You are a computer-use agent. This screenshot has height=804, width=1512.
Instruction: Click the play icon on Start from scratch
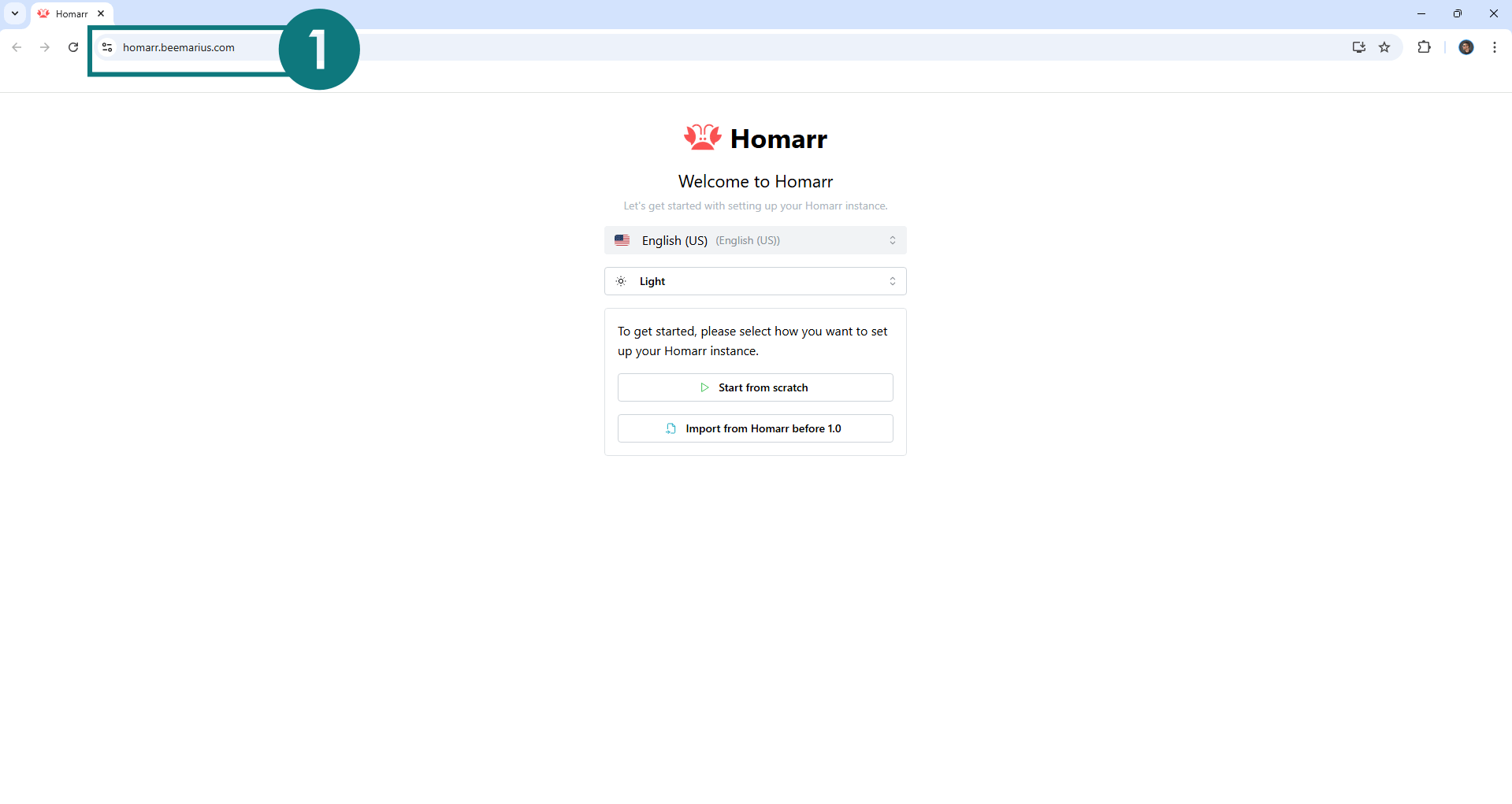(704, 387)
